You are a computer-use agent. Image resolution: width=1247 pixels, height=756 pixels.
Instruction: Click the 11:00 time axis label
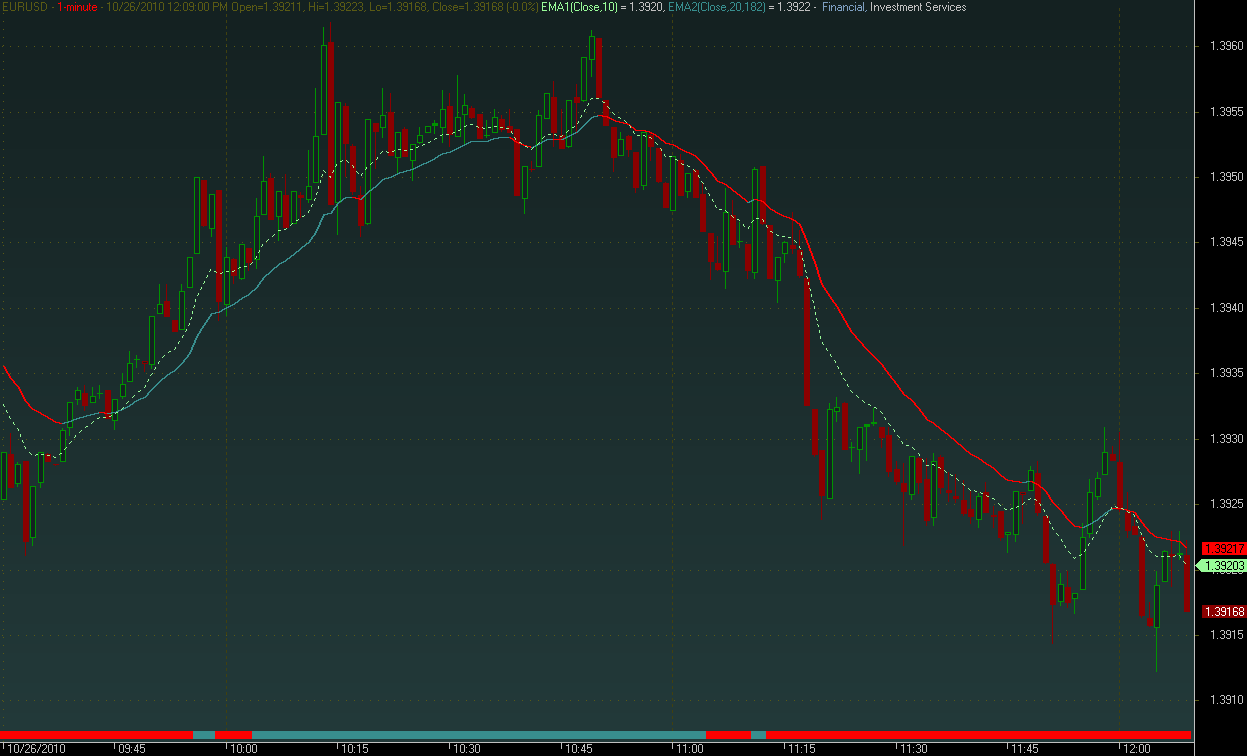(x=690, y=748)
